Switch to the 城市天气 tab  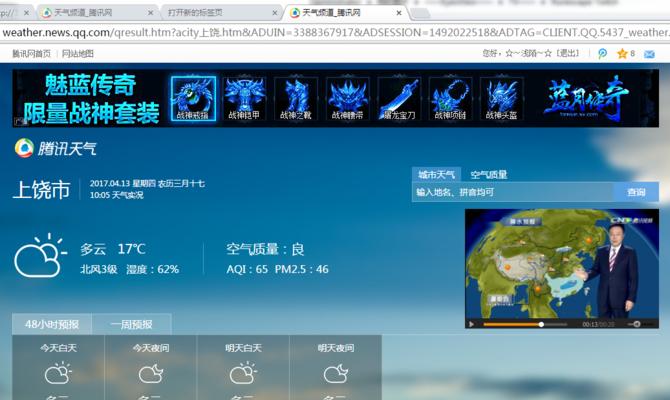click(436, 174)
